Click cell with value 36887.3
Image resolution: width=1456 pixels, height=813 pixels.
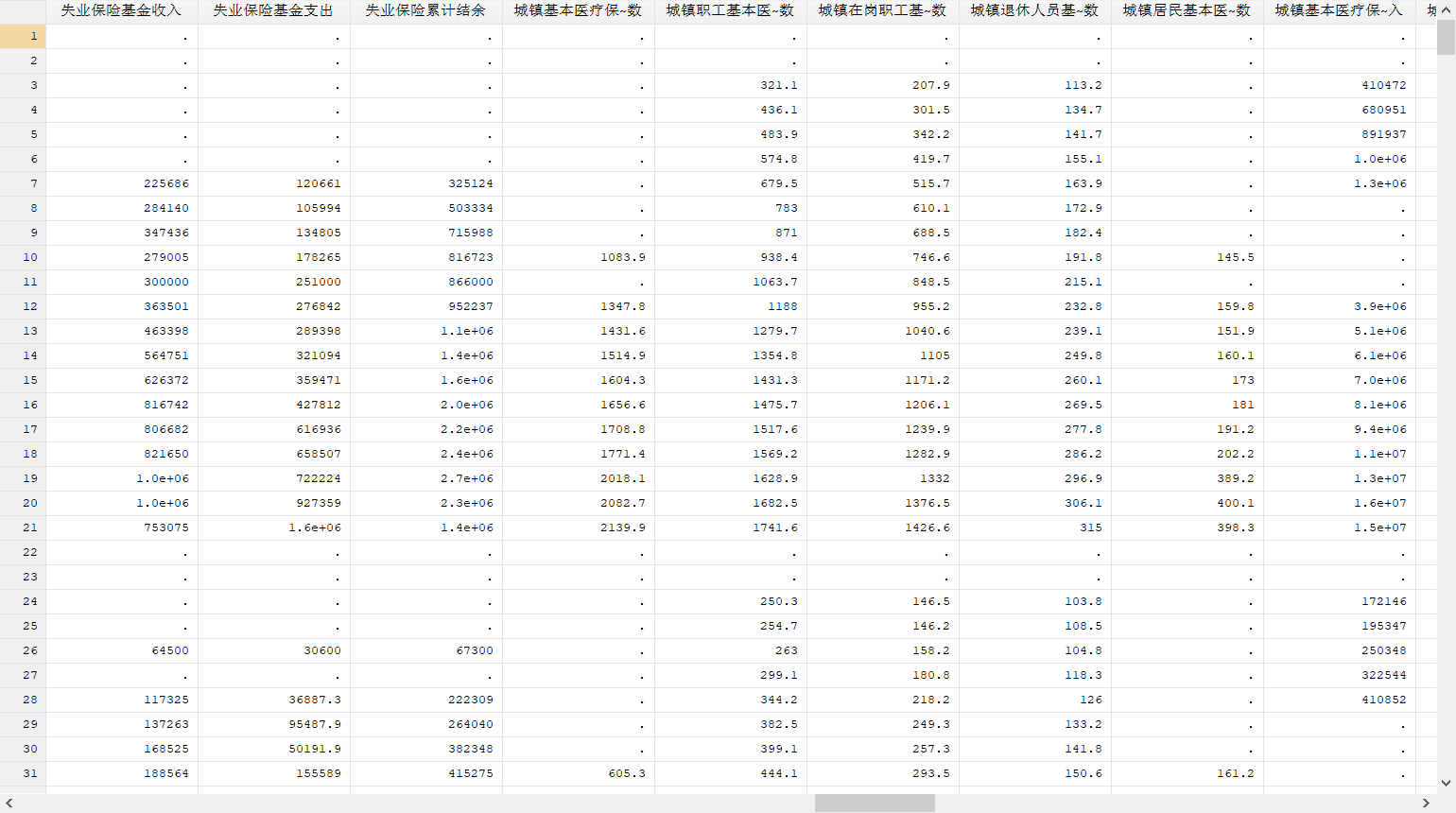pyautogui.click(x=274, y=700)
